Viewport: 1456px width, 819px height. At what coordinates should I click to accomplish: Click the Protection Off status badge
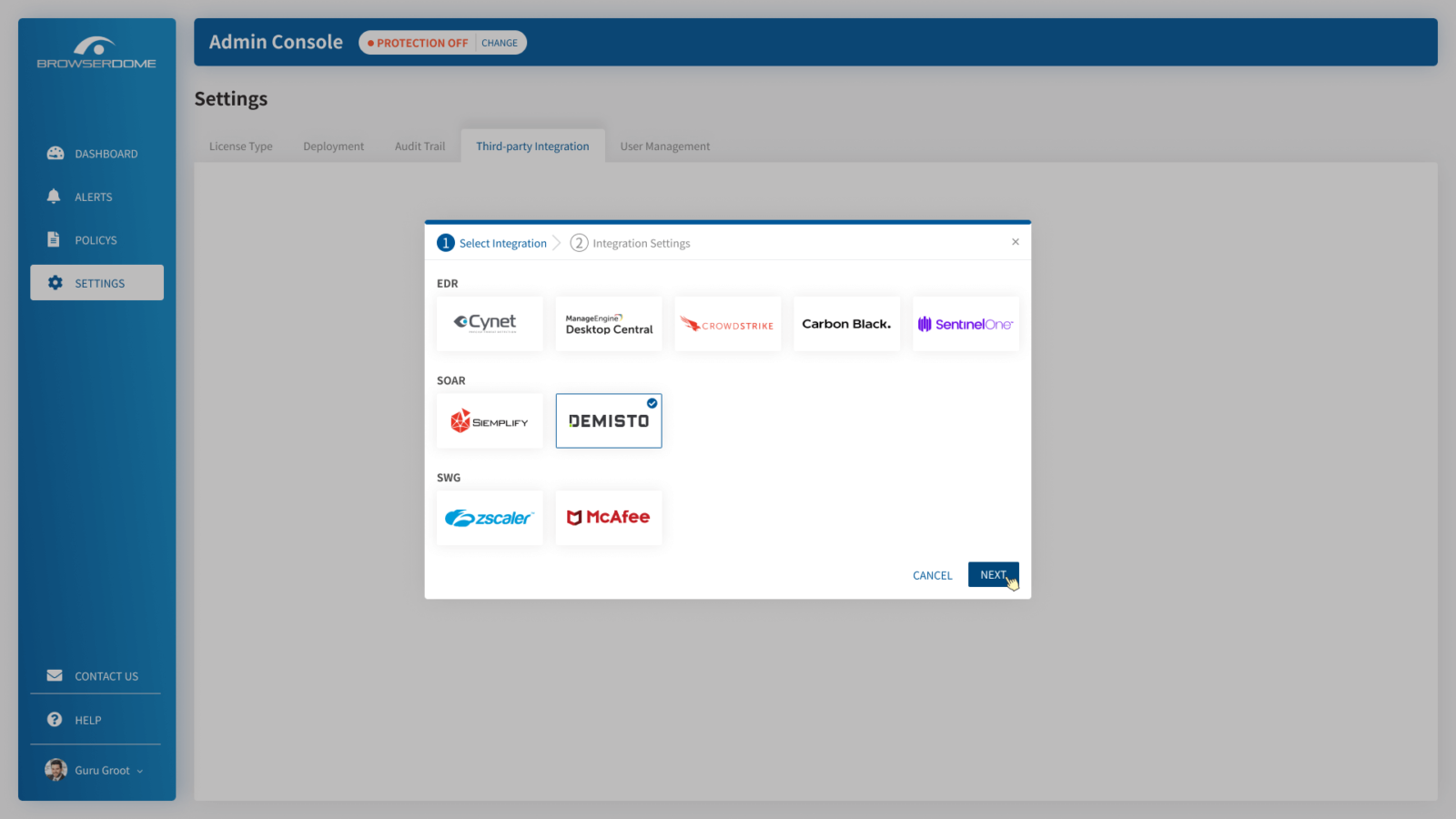tap(418, 43)
